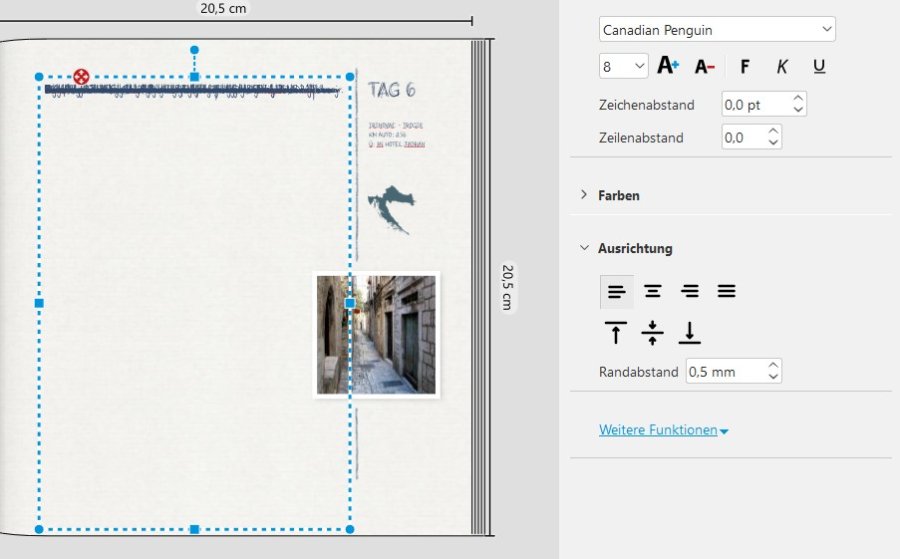Align text to the right
Viewport: 900px width, 559px height.
[689, 292]
